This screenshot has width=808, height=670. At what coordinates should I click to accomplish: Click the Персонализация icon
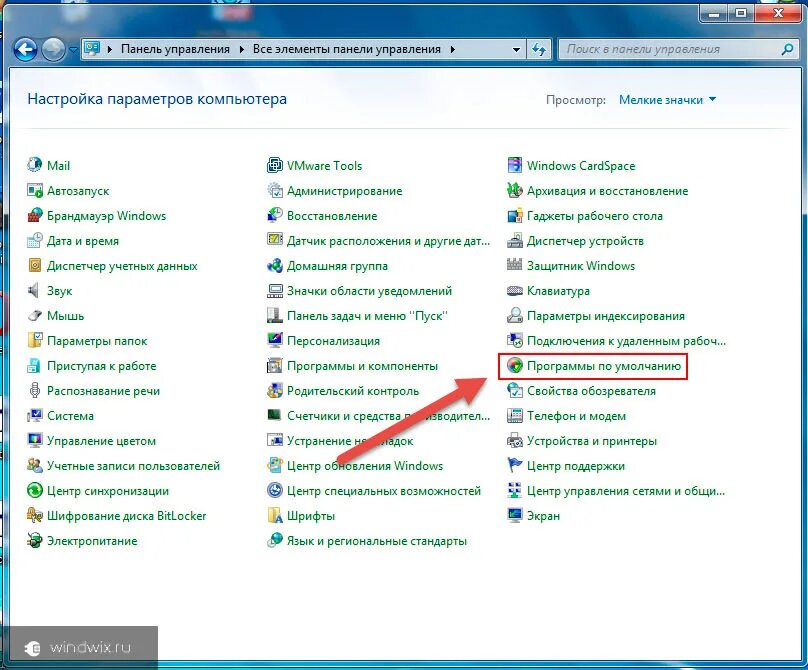coord(275,340)
